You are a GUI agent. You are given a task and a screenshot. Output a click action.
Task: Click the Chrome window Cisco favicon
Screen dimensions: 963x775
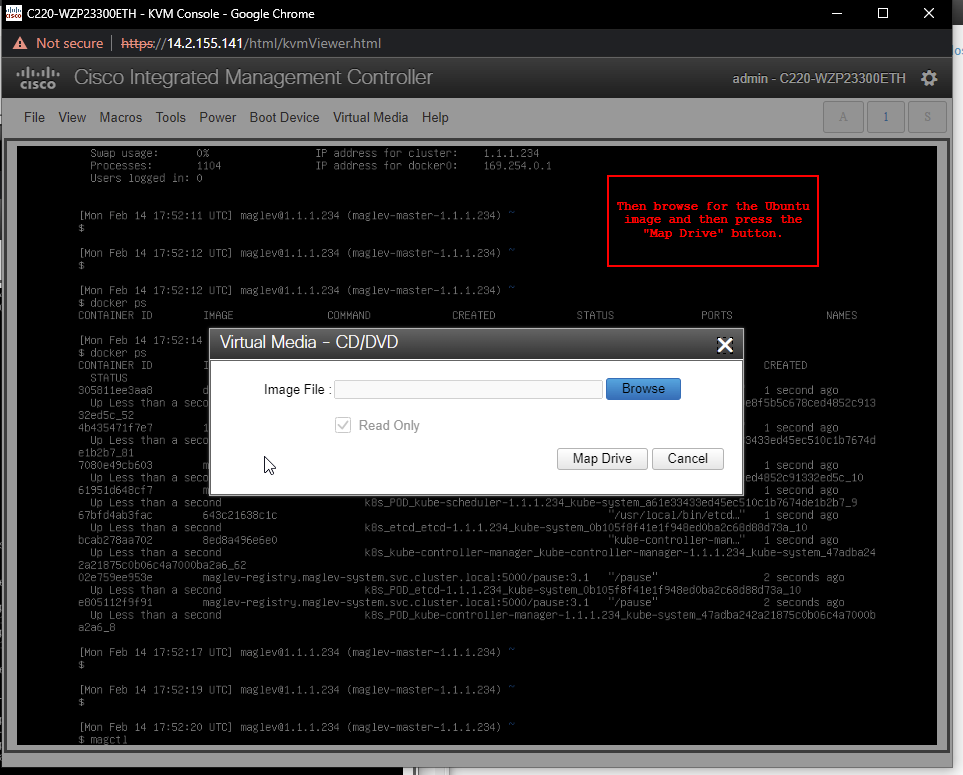tap(14, 13)
